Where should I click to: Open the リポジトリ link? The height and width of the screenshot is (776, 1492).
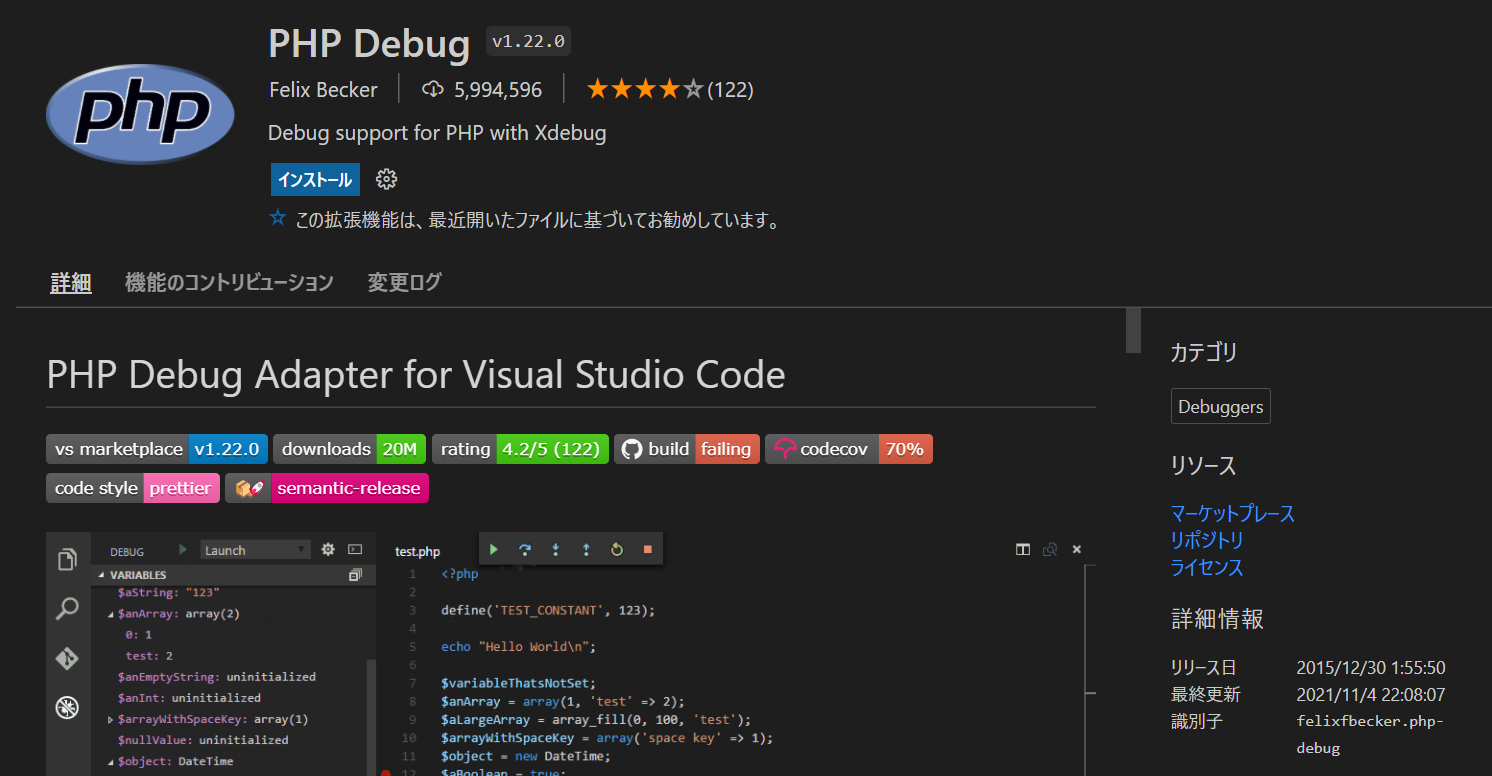1207,540
